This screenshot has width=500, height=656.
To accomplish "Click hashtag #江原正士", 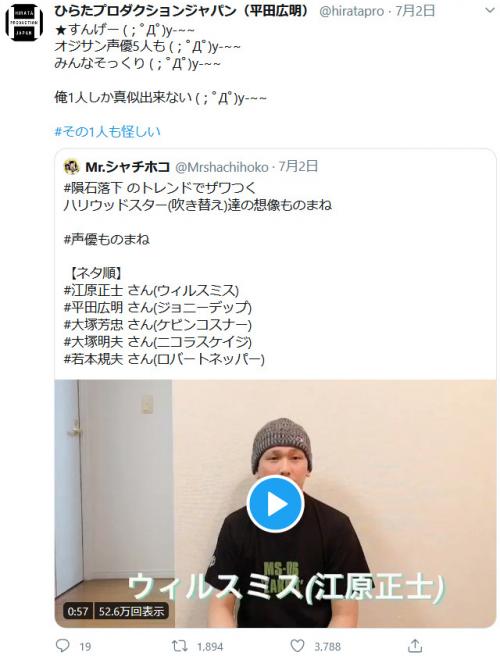I will tap(93, 290).
